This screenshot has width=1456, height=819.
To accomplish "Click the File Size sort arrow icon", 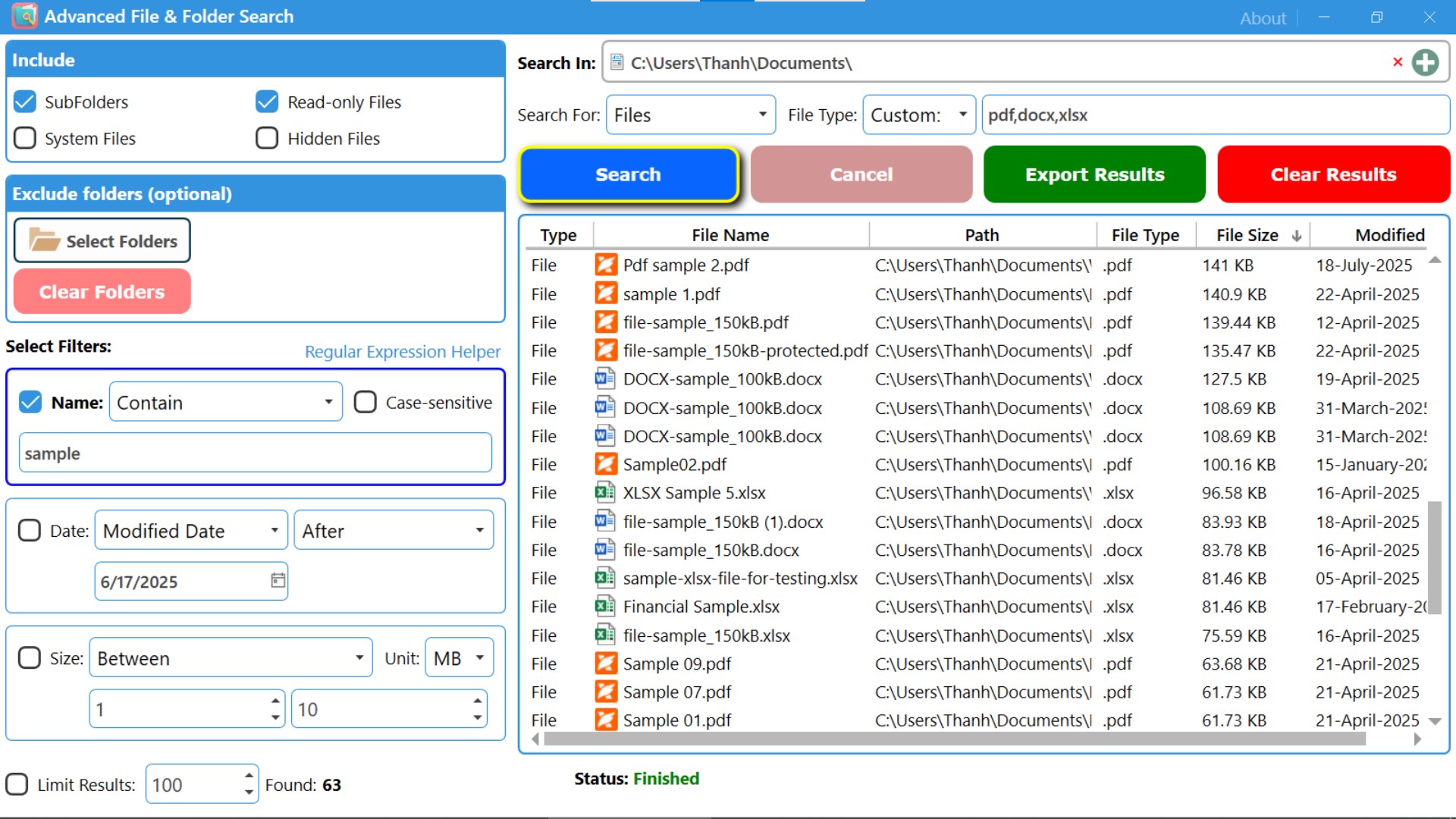I will pyautogui.click(x=1297, y=236).
